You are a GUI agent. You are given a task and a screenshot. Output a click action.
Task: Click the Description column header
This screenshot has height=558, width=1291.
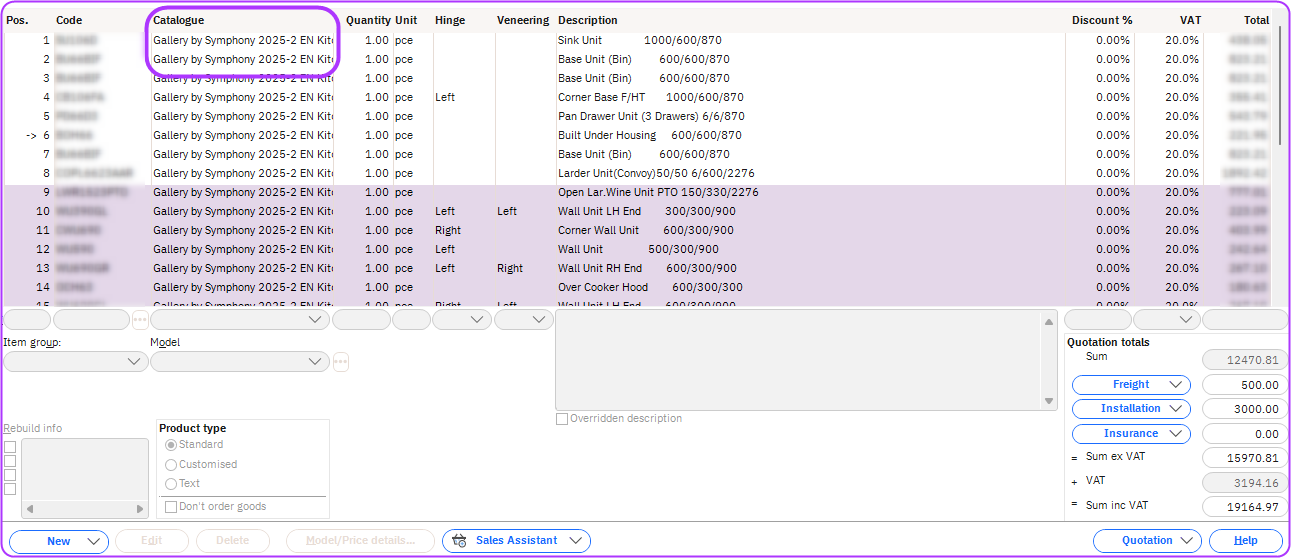(x=588, y=20)
